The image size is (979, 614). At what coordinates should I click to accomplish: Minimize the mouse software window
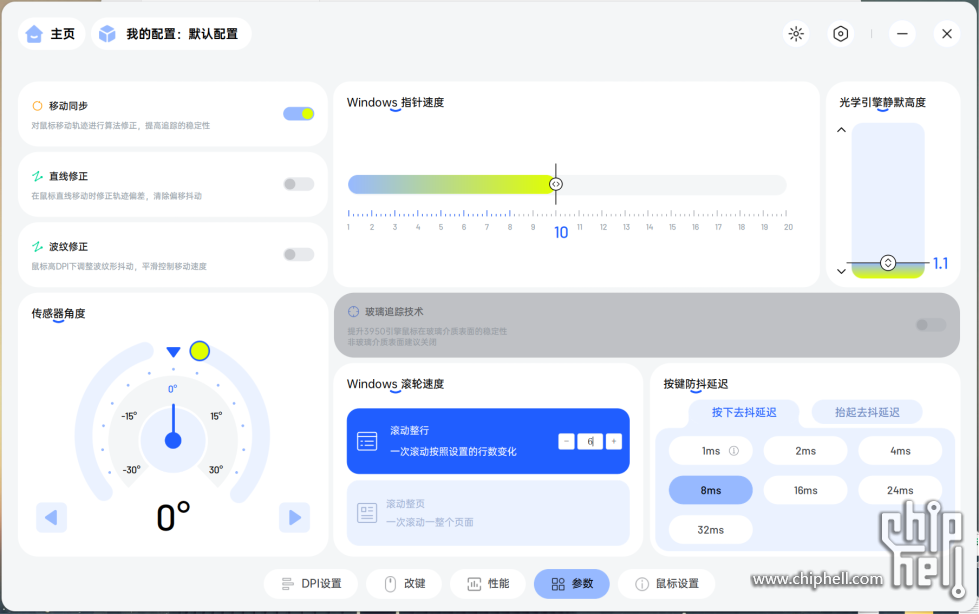902,34
